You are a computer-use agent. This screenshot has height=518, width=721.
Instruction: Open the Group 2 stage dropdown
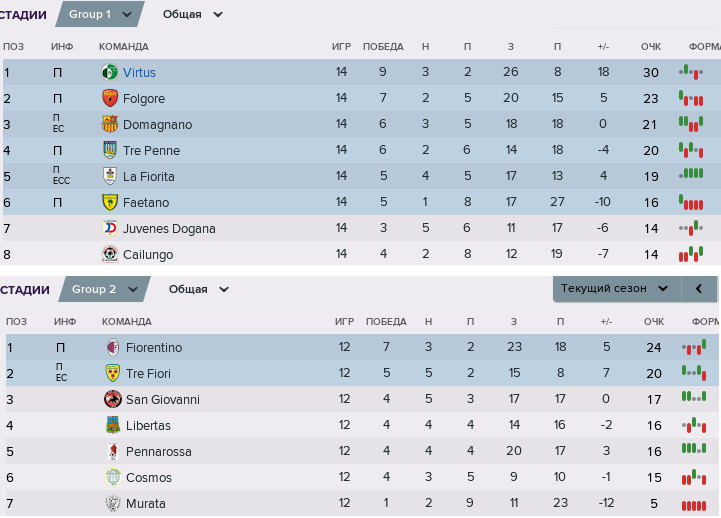pos(104,289)
